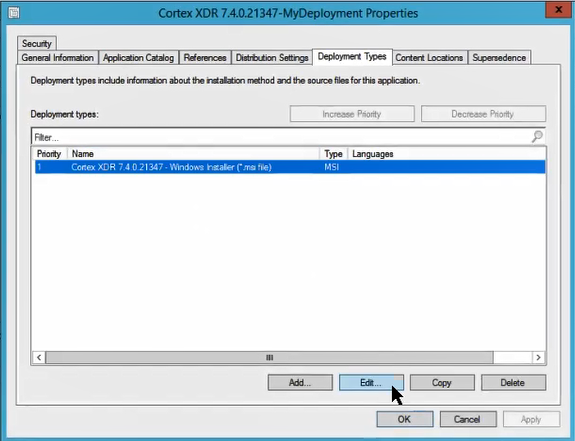This screenshot has width=575, height=441.
Task: Click the Copy button
Action: (x=442, y=383)
